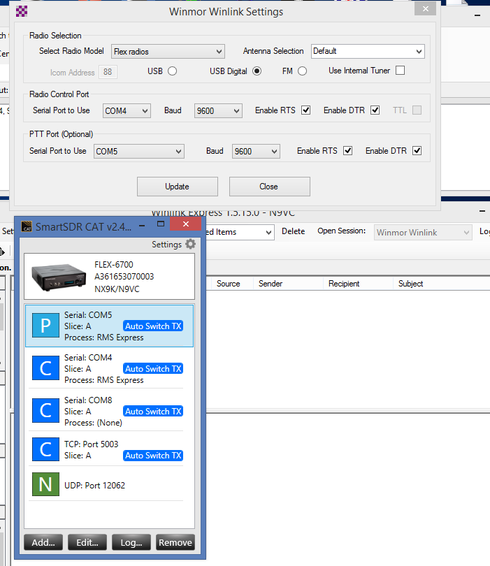Viewport: 490px width, 566px height.
Task: Click the 'NX9K/N9VC' callsign text
Action: click(x=117, y=289)
